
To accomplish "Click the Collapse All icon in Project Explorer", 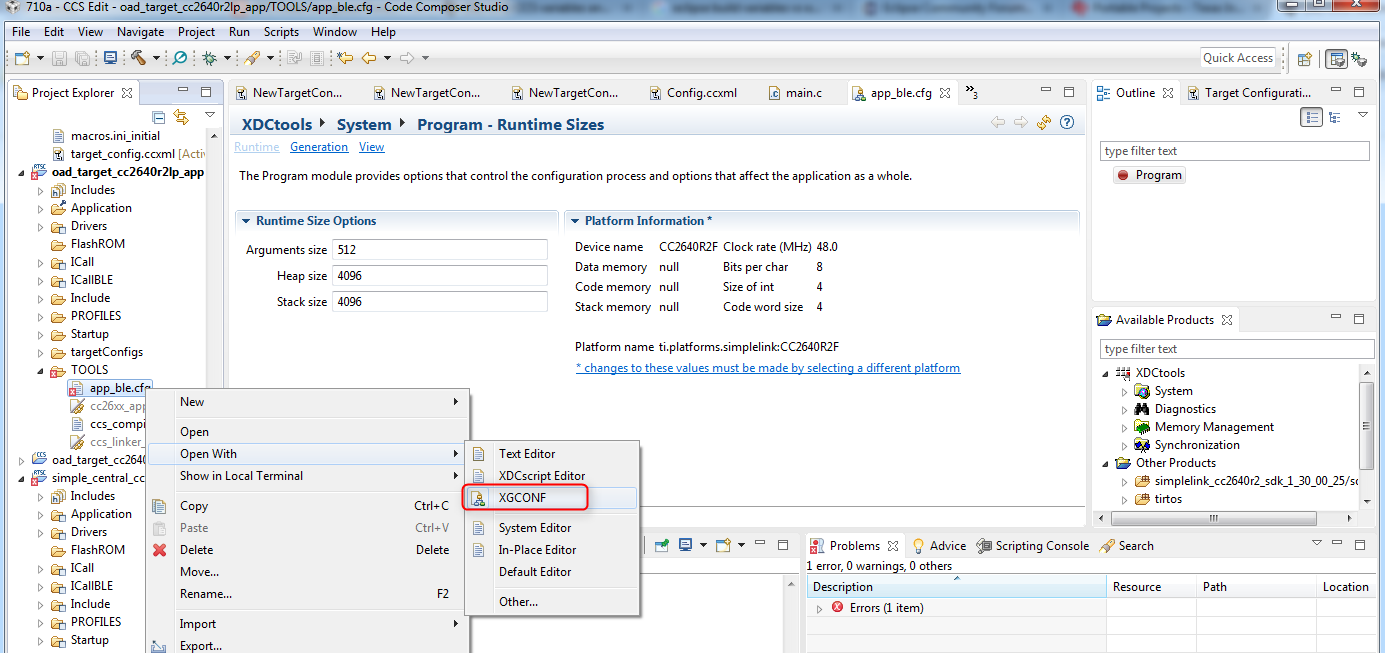I will point(158,116).
